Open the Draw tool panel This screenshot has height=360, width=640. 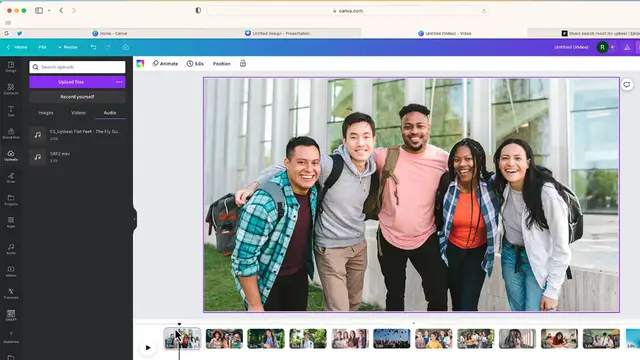point(11,178)
